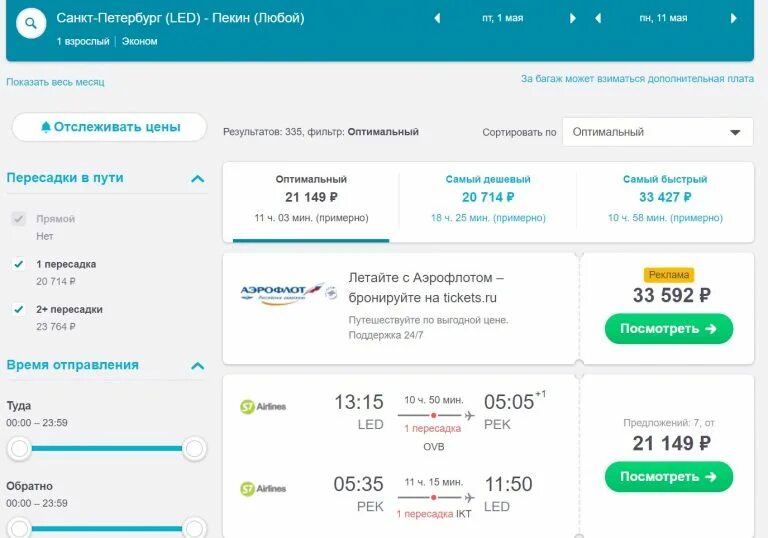This screenshot has height=538, width=768.
Task: Uncheck the 2+ пересадки checkbox
Action: coord(18,310)
